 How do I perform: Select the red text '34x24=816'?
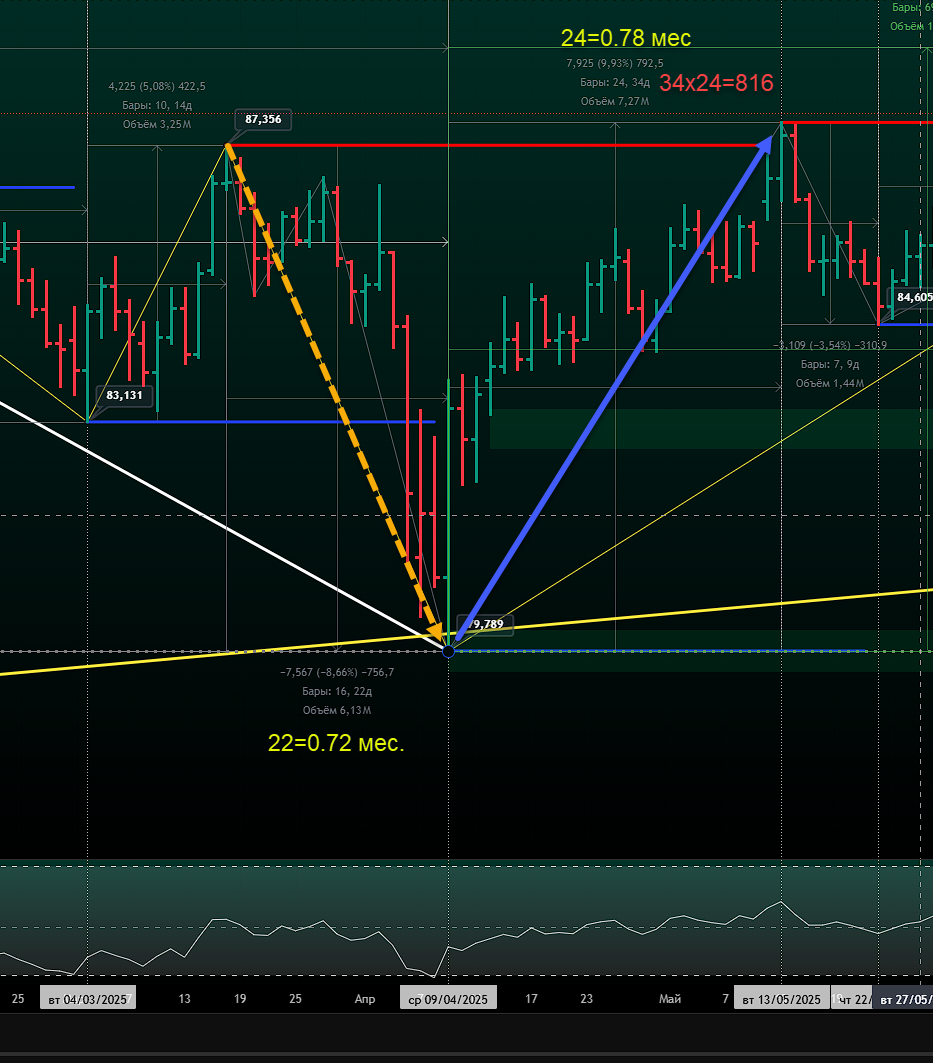pos(716,83)
